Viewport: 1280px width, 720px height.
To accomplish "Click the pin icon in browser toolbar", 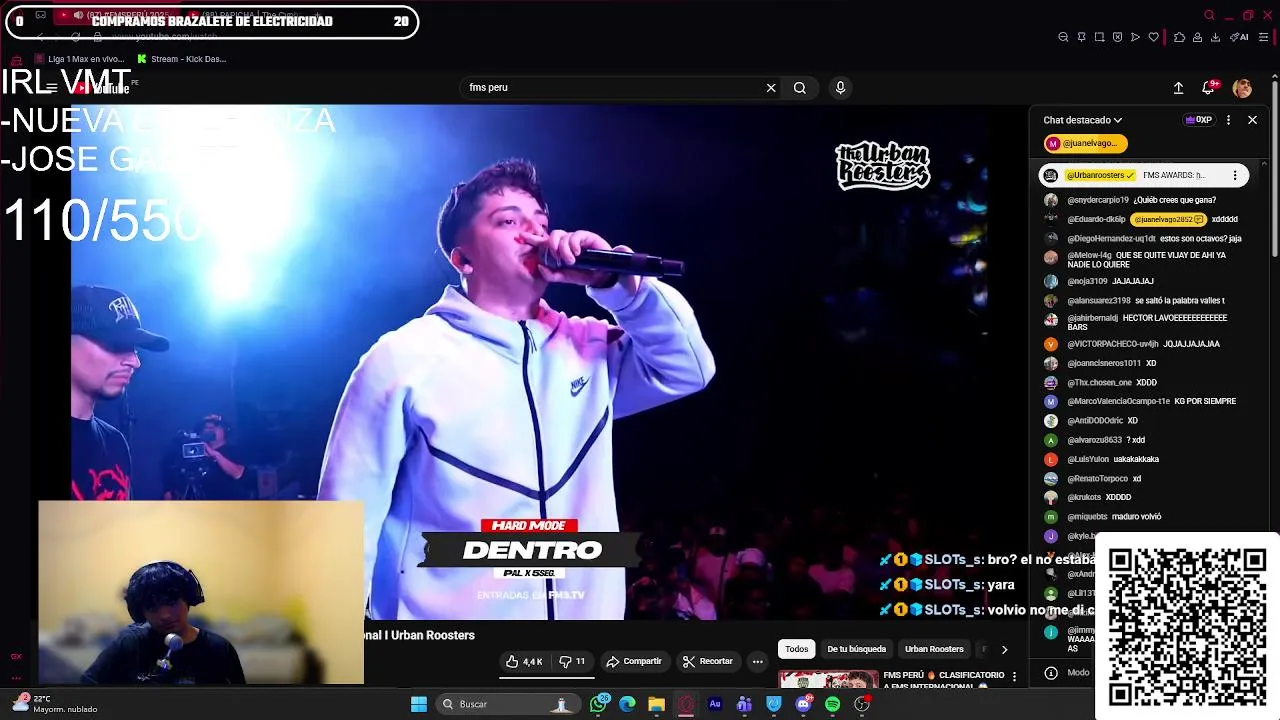I will coord(1081,37).
